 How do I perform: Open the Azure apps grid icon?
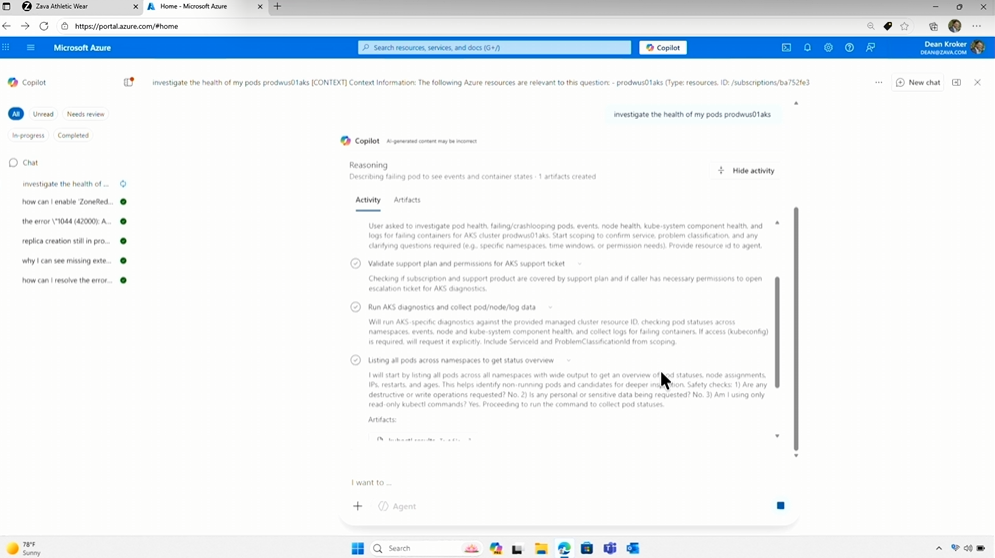pos(6,47)
